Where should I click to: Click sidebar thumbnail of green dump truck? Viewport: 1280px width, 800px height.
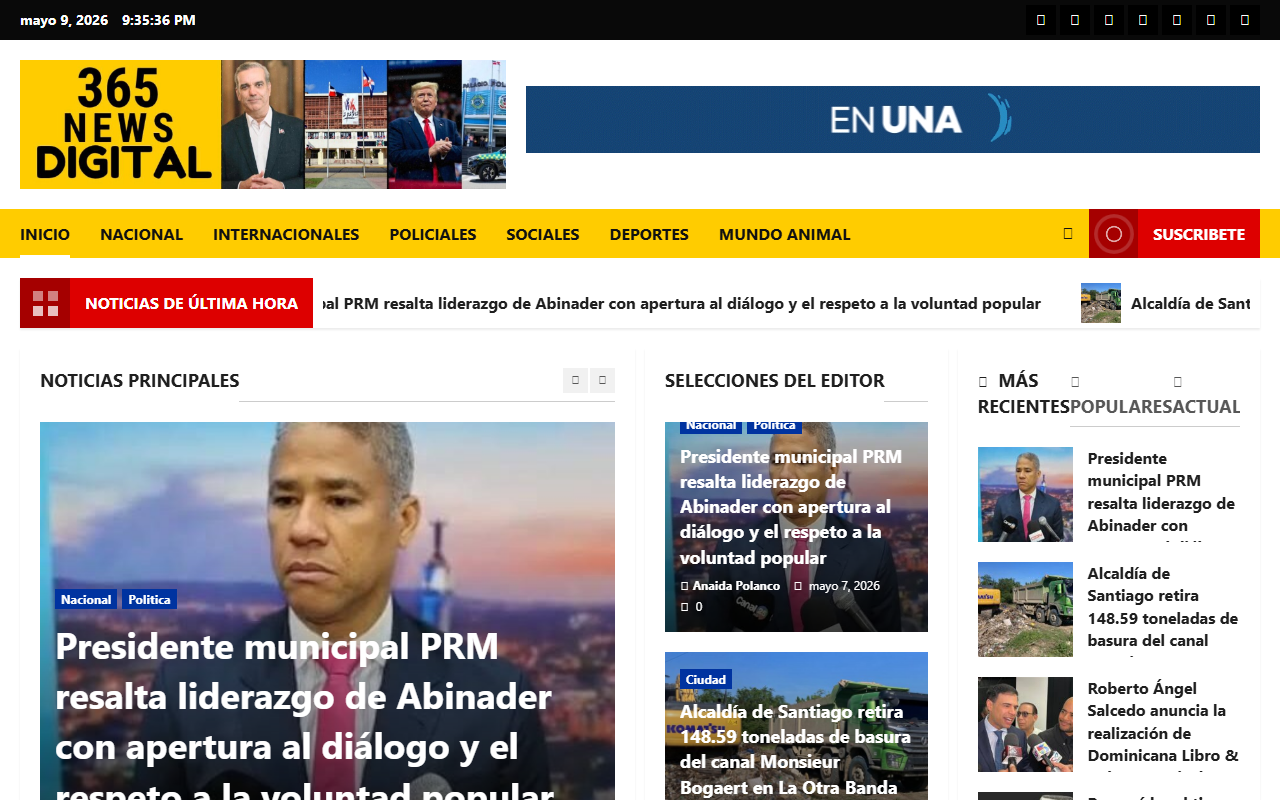click(x=1025, y=609)
